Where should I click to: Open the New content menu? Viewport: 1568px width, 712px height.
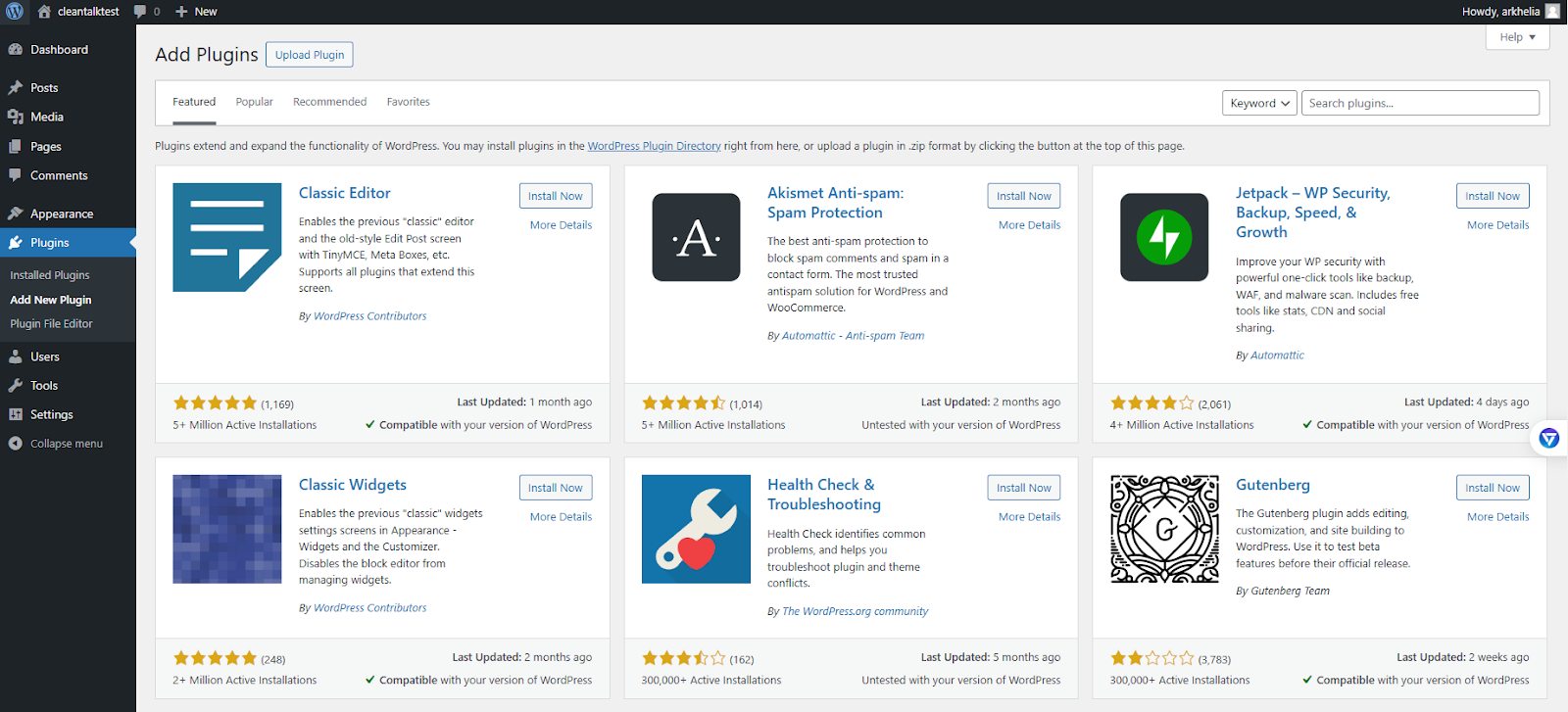click(196, 12)
